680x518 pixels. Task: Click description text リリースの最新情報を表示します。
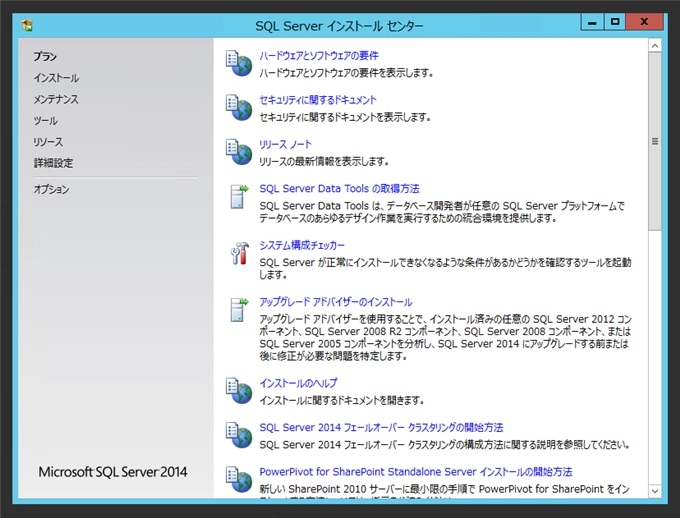click(324, 161)
